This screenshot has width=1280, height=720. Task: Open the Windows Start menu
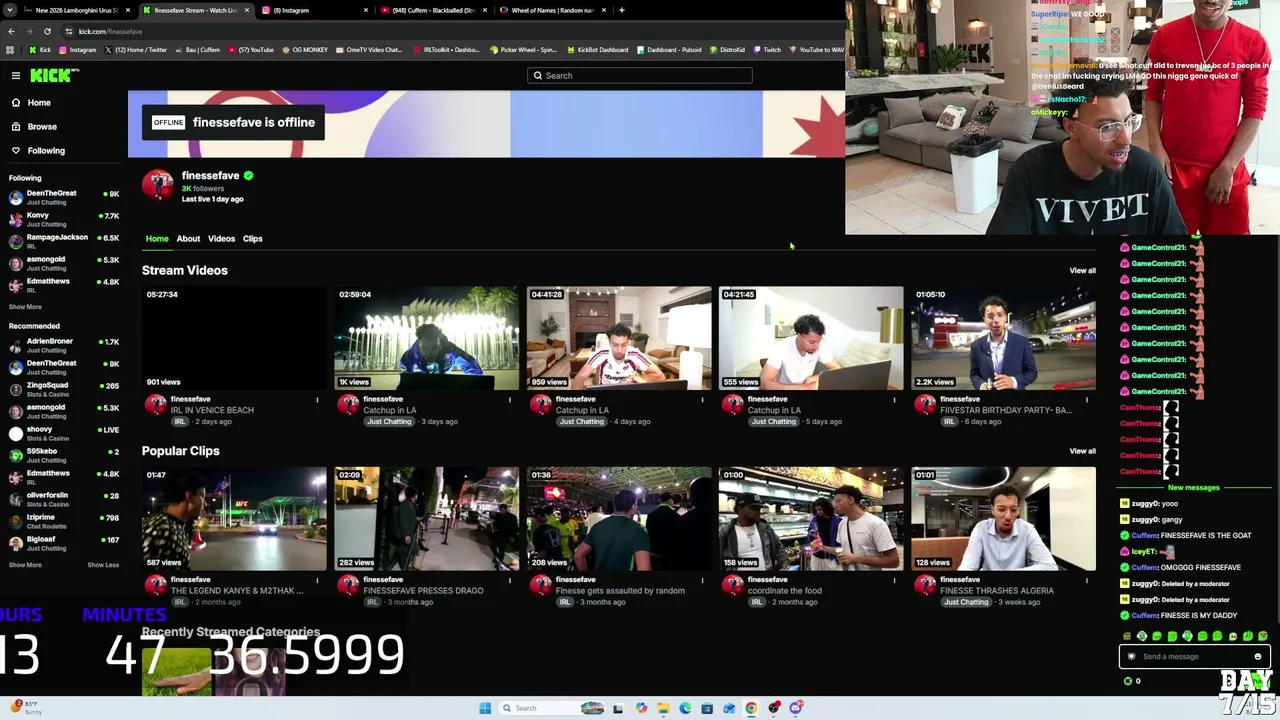(x=485, y=708)
